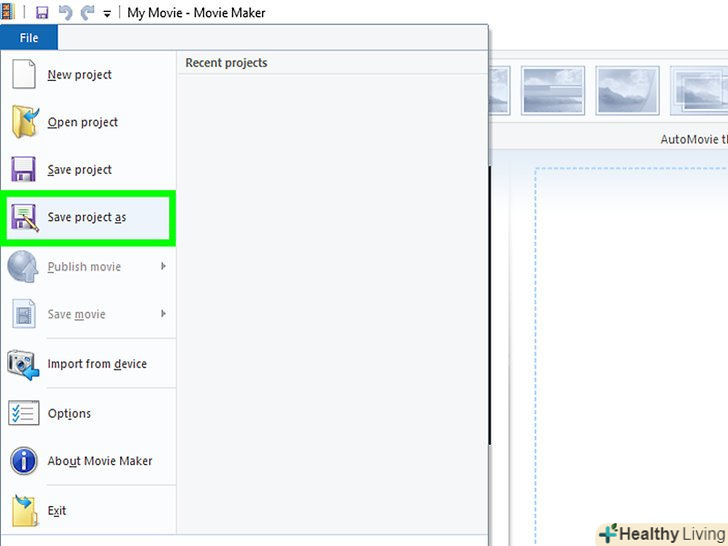Click the floppy disk Save project icon
This screenshot has height=546, width=728.
[23, 169]
